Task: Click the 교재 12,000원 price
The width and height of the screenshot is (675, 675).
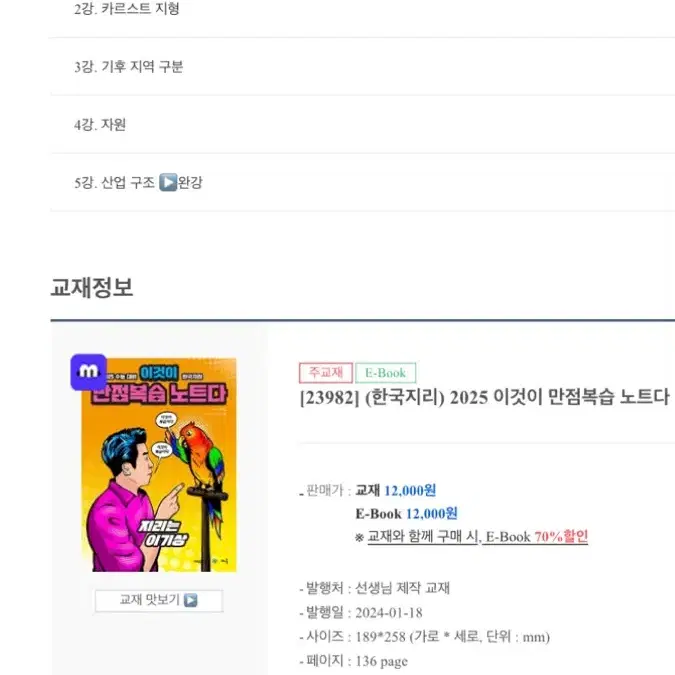Action: pos(396,490)
